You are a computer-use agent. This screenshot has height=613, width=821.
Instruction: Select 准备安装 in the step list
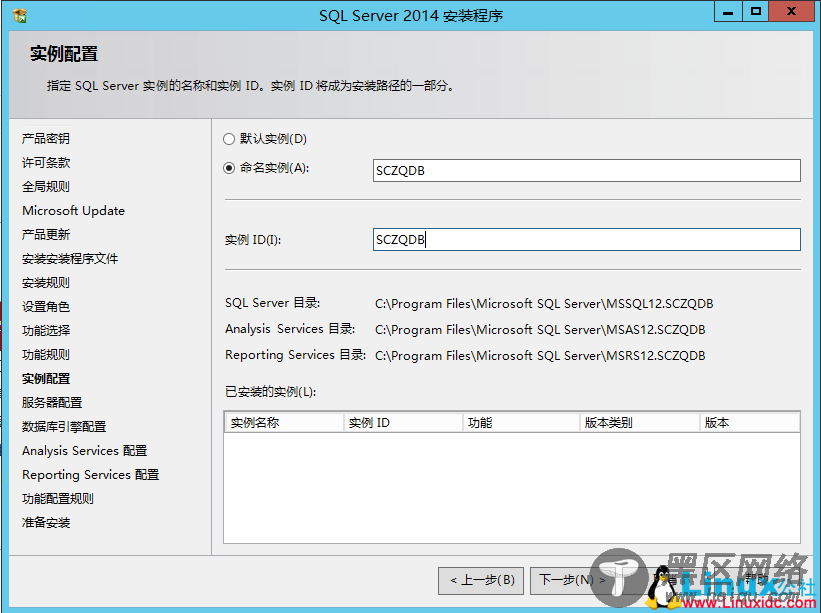46,523
